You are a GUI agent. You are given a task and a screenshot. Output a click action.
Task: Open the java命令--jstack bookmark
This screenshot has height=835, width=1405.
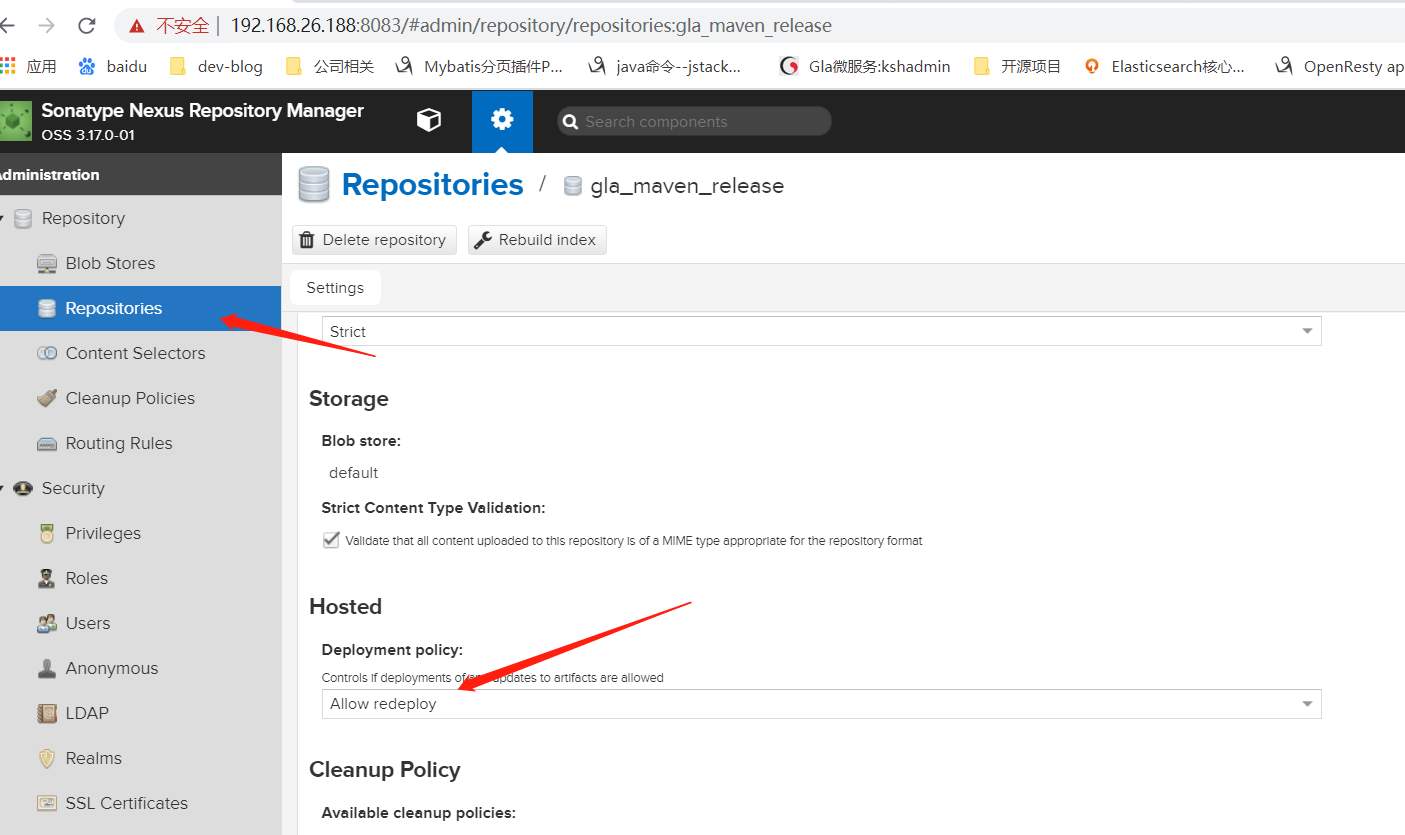coord(665,66)
